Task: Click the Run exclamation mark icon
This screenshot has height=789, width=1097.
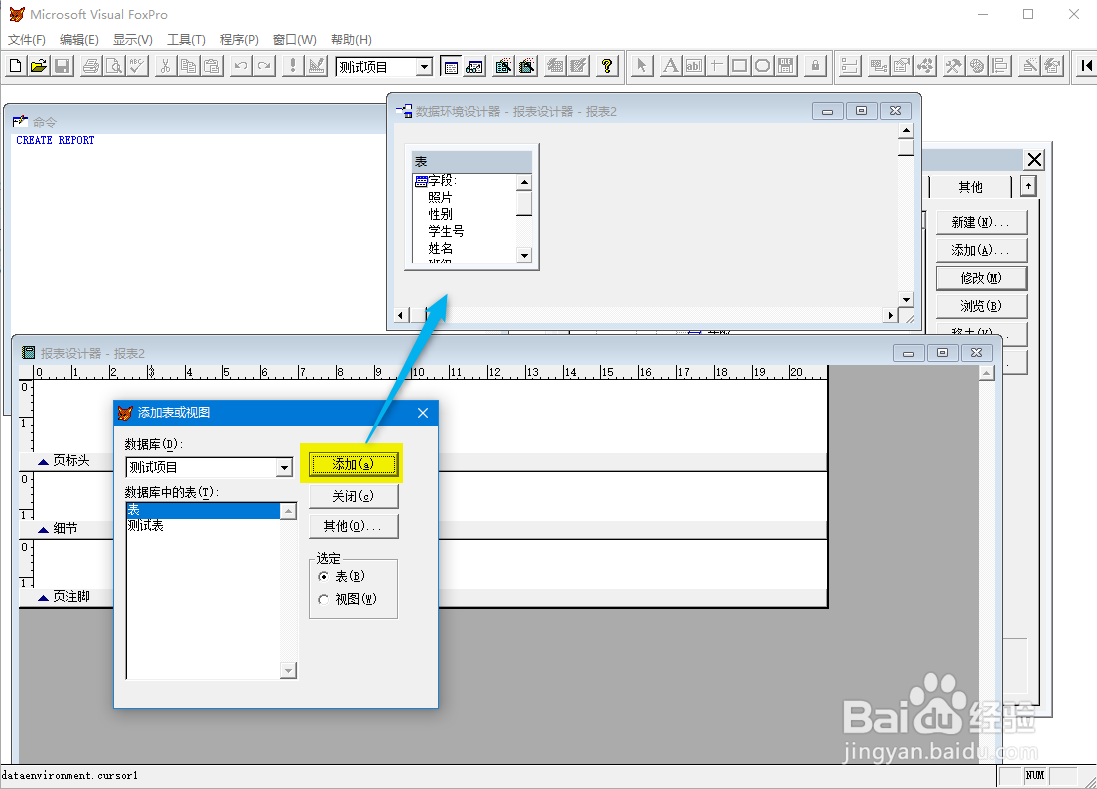Action: click(292, 66)
